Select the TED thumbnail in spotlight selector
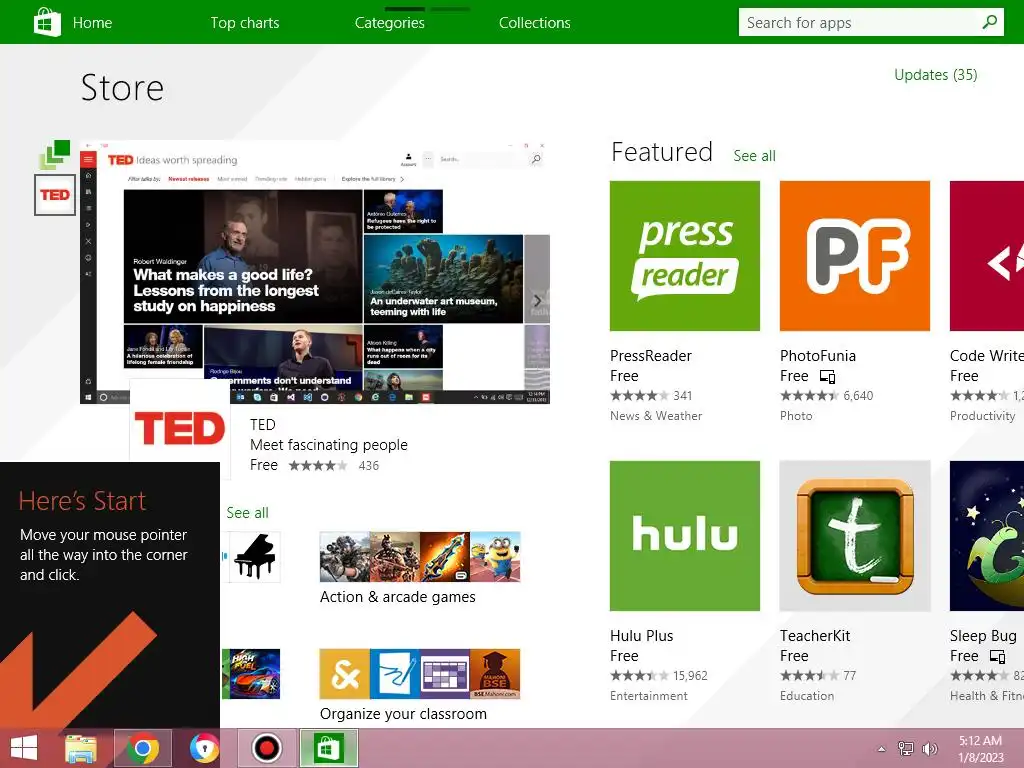Image resolution: width=1024 pixels, height=768 pixels. [x=55, y=195]
